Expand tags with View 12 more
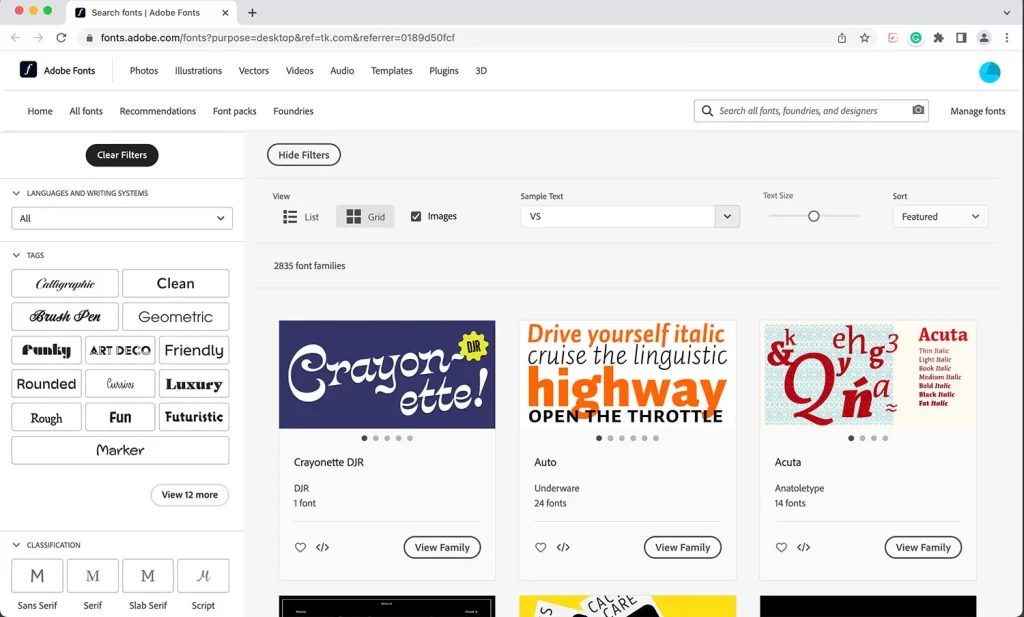Image resolution: width=1024 pixels, height=617 pixels. coord(189,495)
